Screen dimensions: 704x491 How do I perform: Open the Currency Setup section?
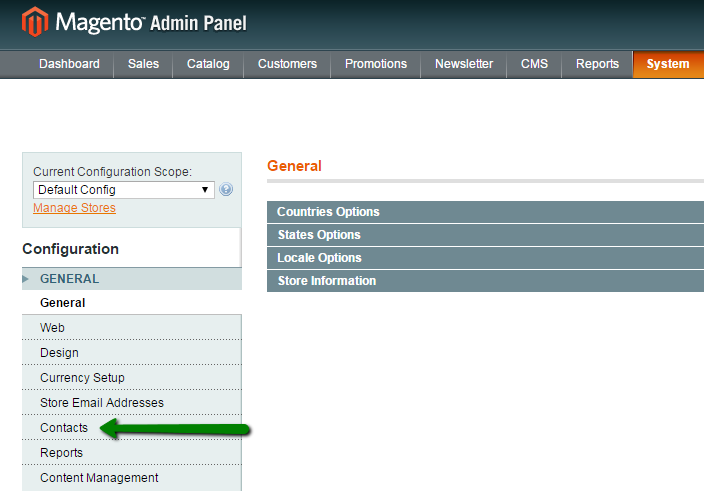tap(132, 377)
